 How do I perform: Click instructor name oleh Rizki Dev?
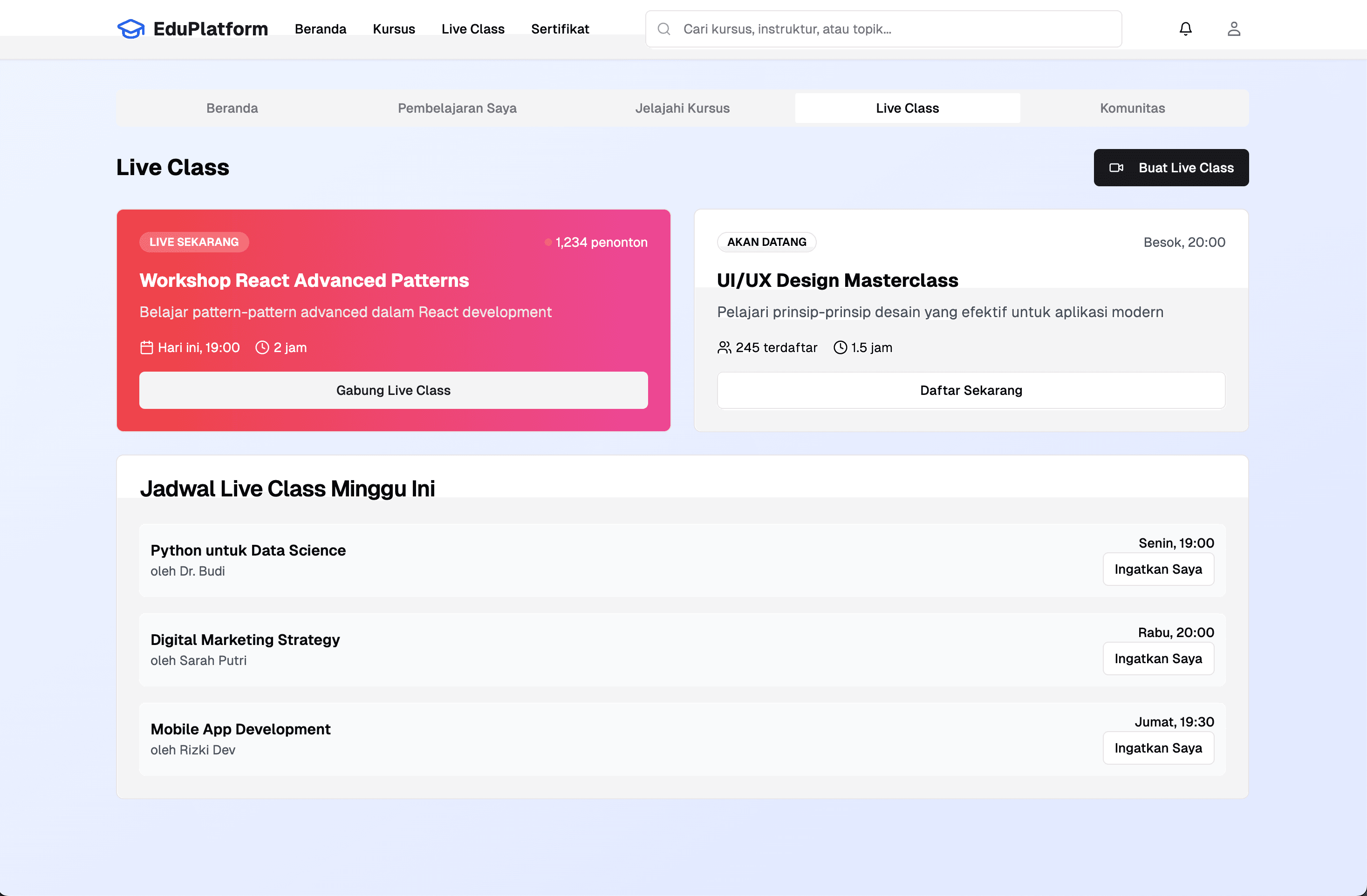[x=193, y=750]
